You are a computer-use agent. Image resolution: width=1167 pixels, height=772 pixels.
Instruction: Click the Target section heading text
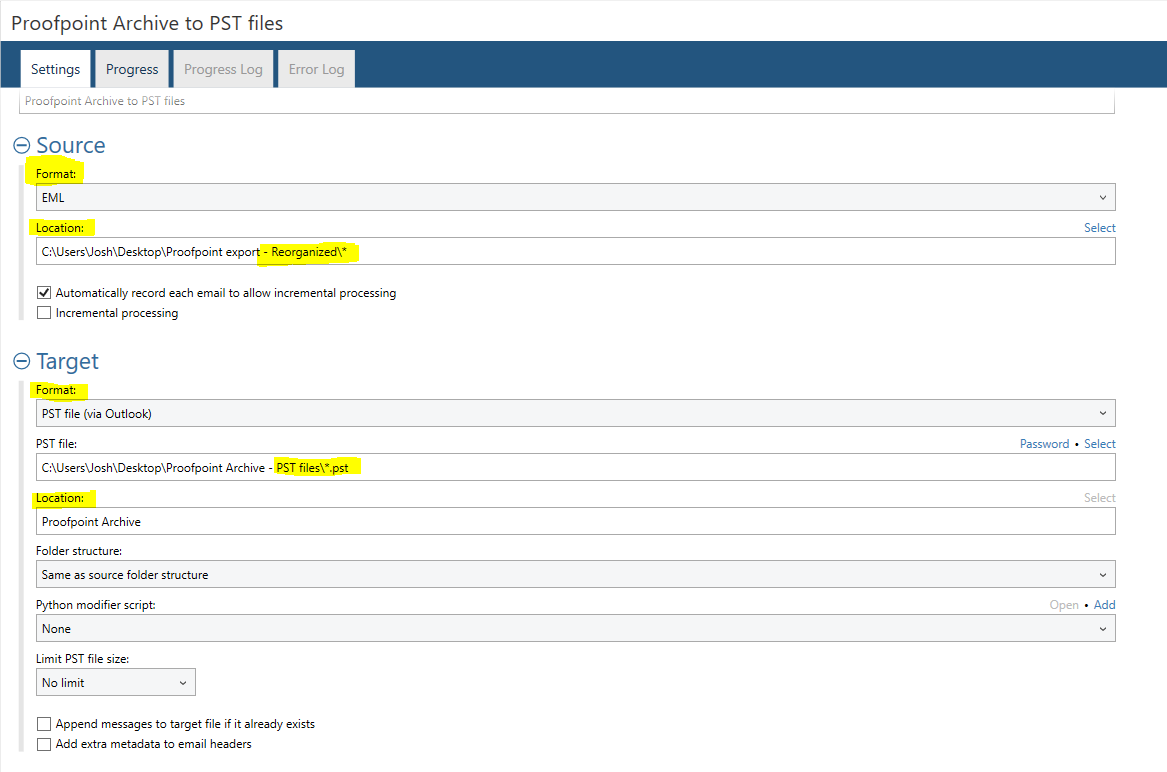pos(67,361)
